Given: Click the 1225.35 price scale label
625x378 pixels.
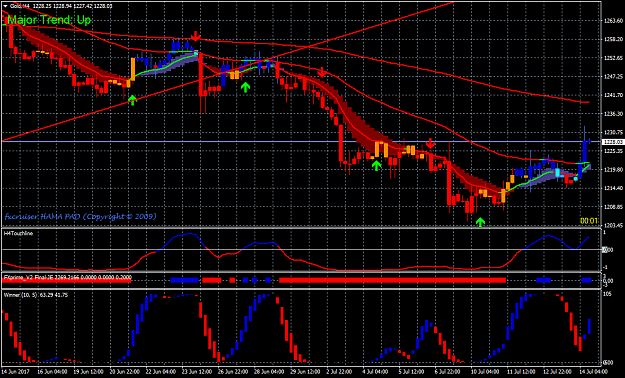Looking at the screenshot, I should pyautogui.click(x=613, y=151).
